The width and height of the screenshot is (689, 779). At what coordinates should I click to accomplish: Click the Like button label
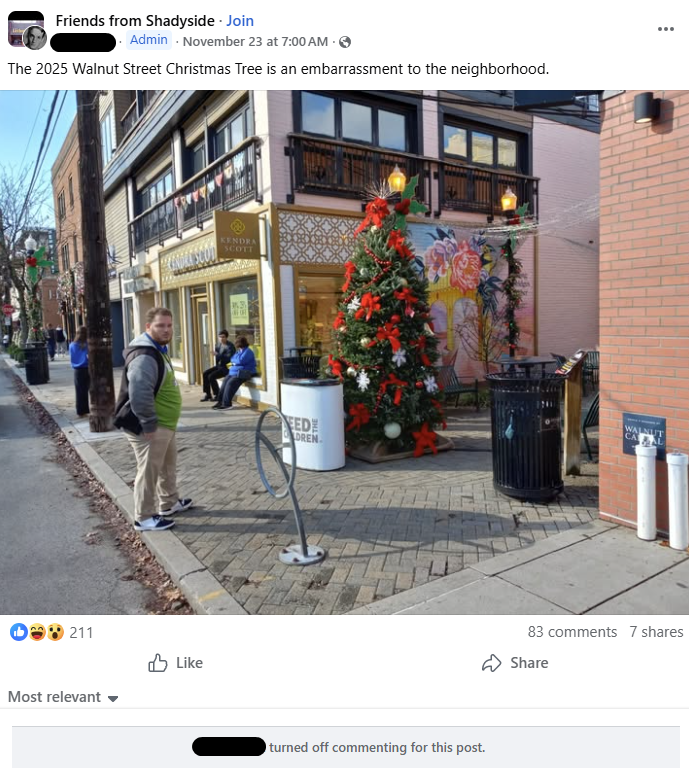[x=189, y=663]
